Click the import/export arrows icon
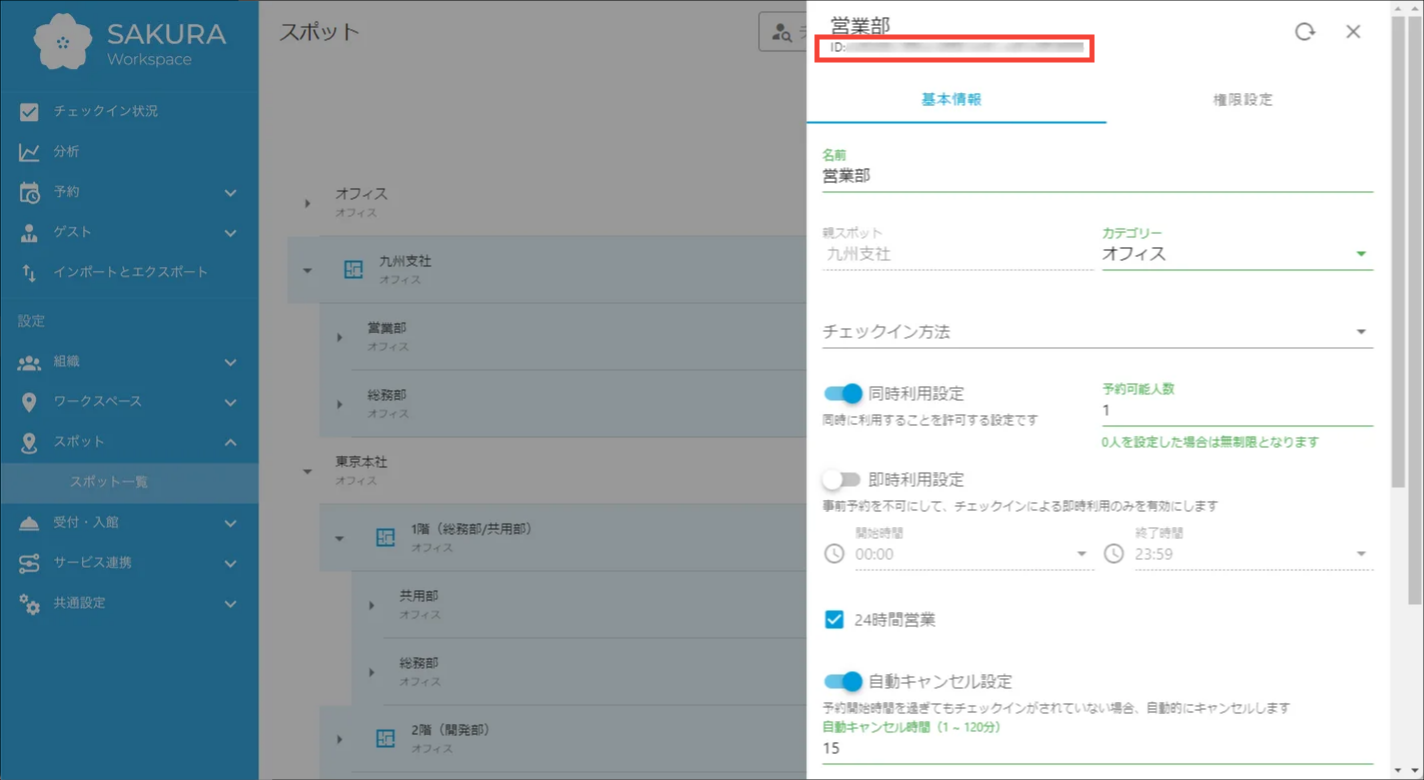Viewport: 1424px width, 780px height. pyautogui.click(x=29, y=272)
